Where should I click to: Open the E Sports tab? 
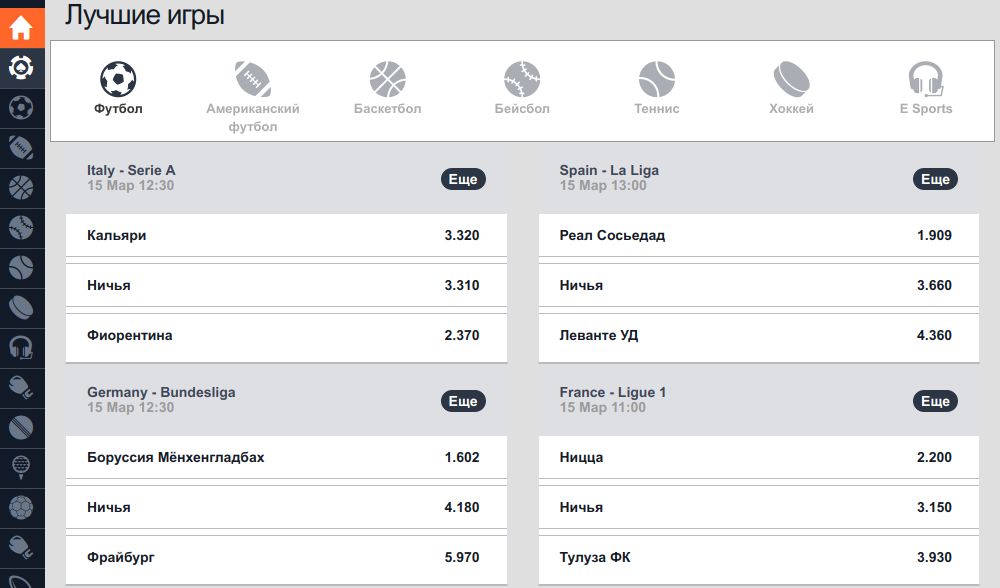pyautogui.click(x=925, y=88)
